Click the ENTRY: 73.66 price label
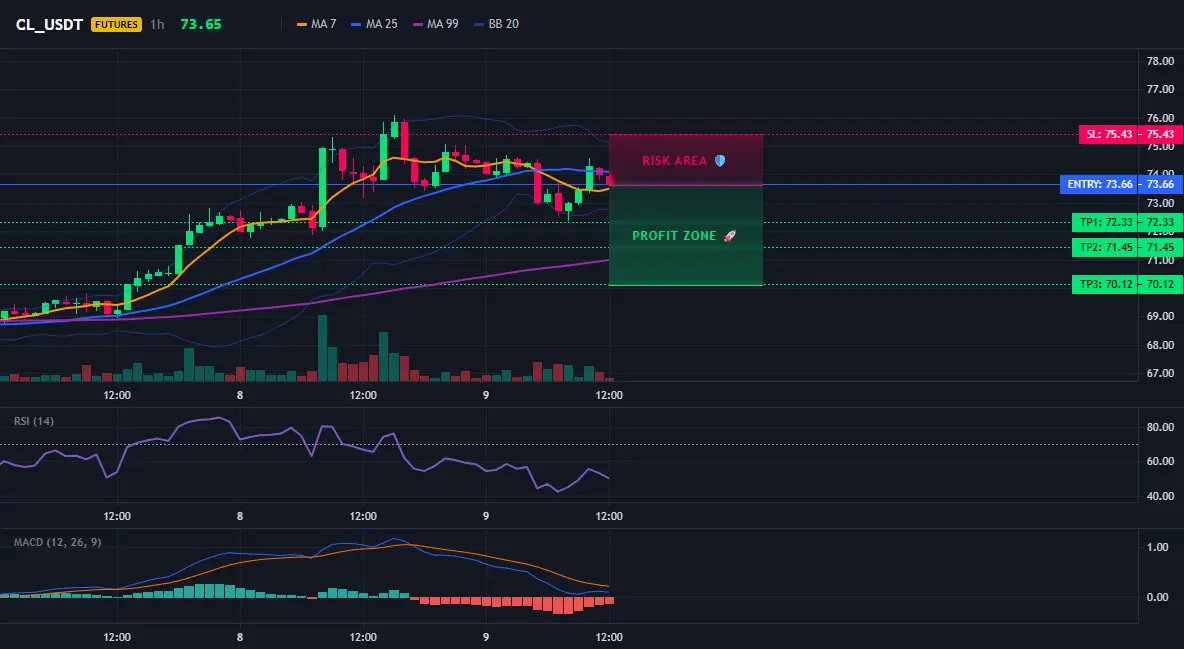This screenshot has width=1184, height=649. click(x=1099, y=184)
